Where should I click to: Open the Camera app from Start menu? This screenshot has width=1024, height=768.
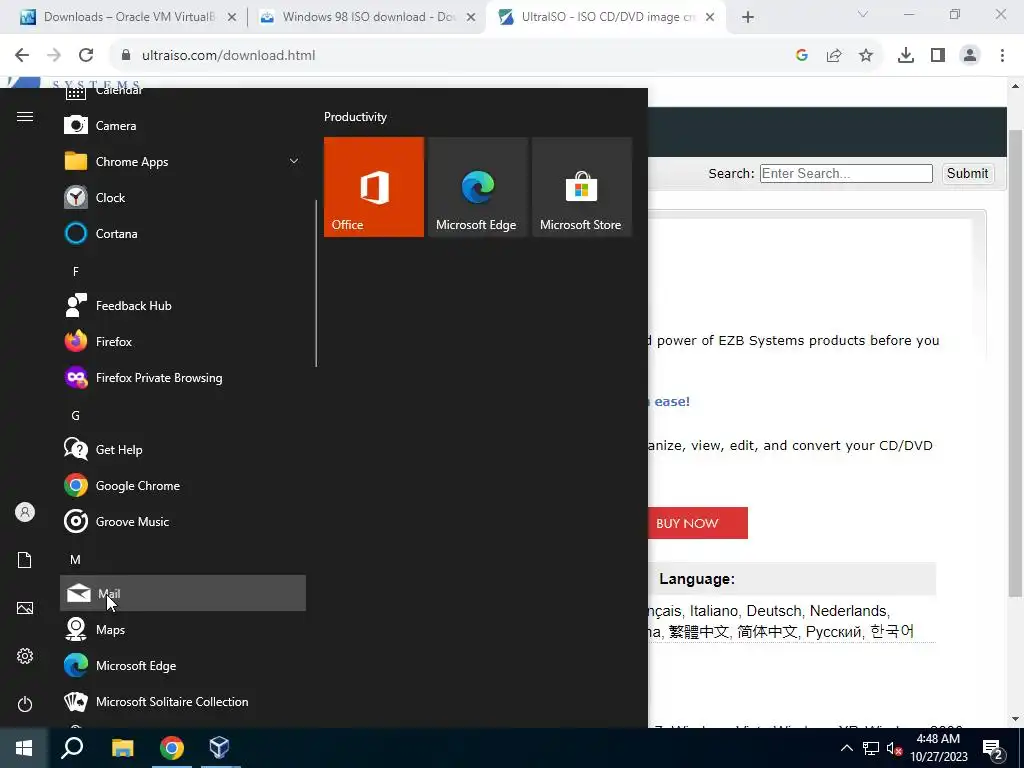183,125
